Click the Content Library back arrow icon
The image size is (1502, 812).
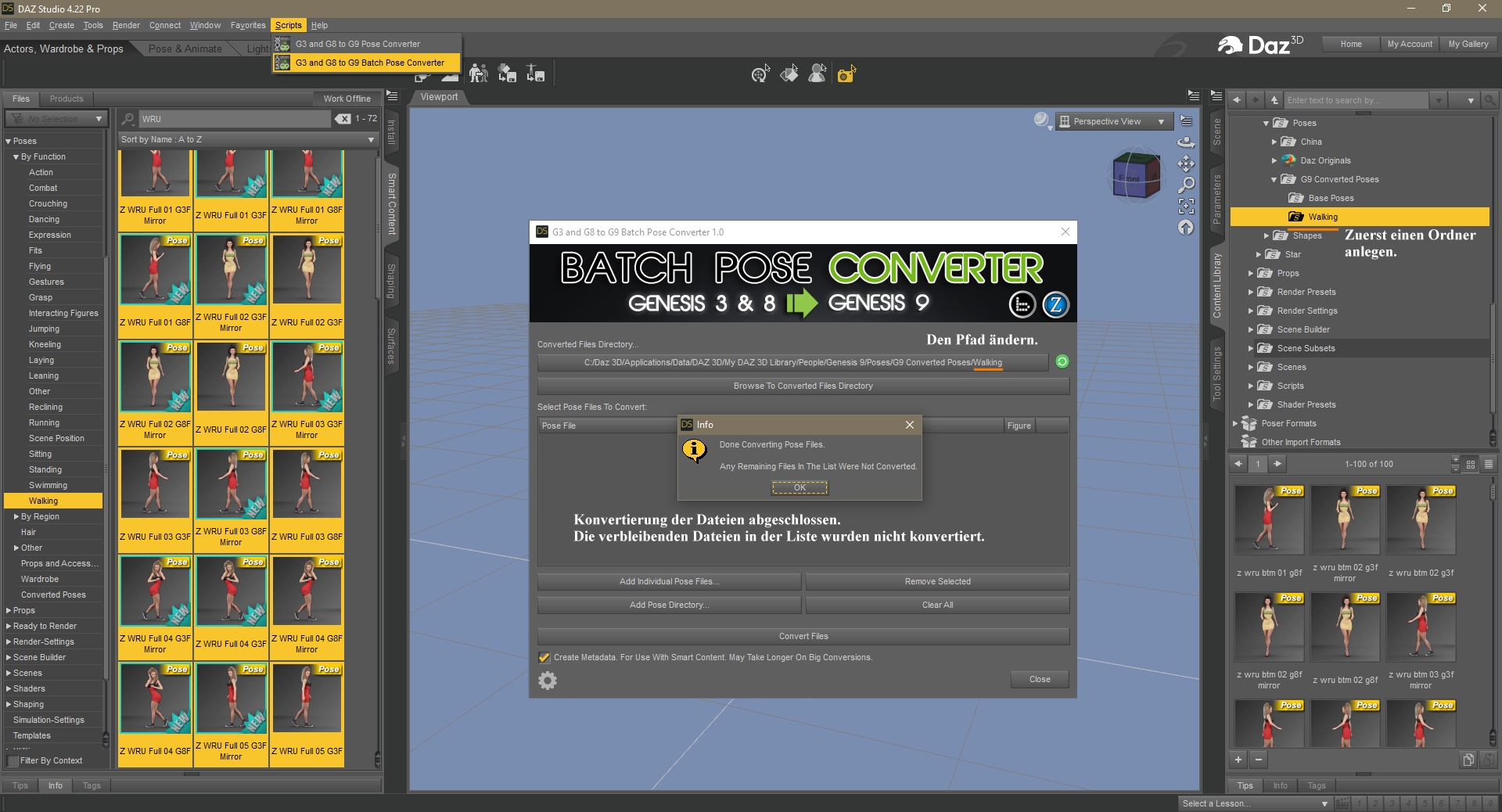[x=1237, y=100]
